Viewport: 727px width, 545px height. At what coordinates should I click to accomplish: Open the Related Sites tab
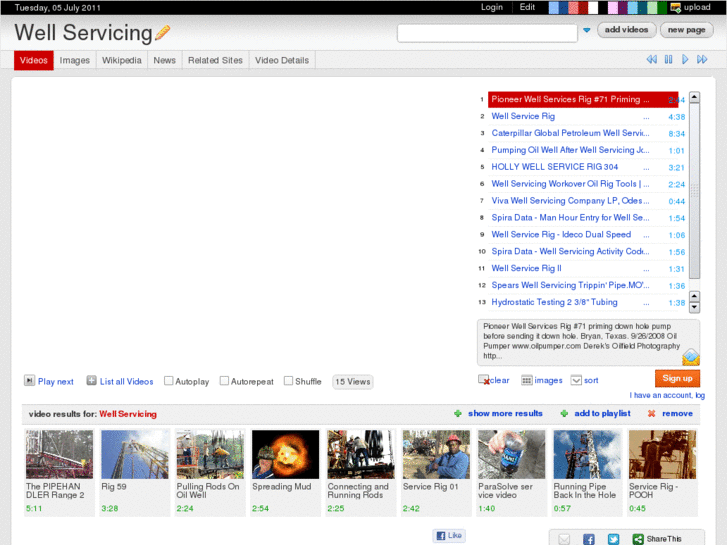point(215,60)
